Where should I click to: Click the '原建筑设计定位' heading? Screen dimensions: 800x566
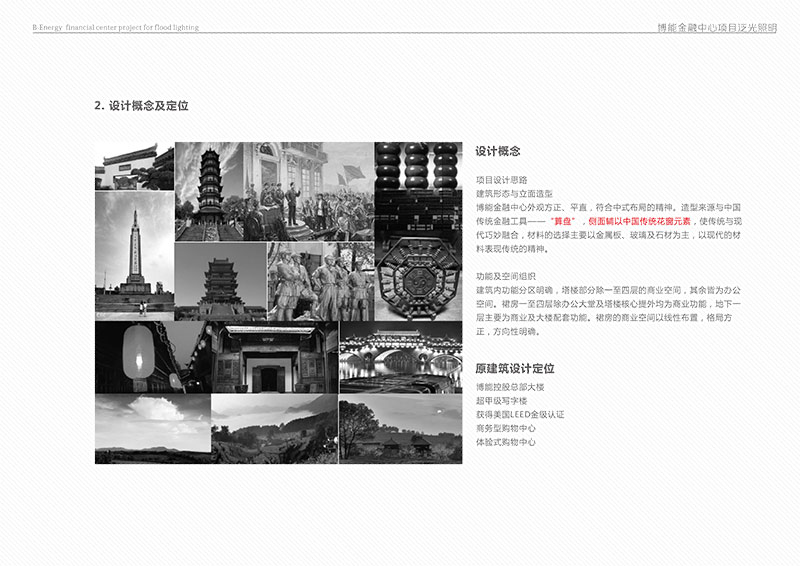click(x=514, y=369)
